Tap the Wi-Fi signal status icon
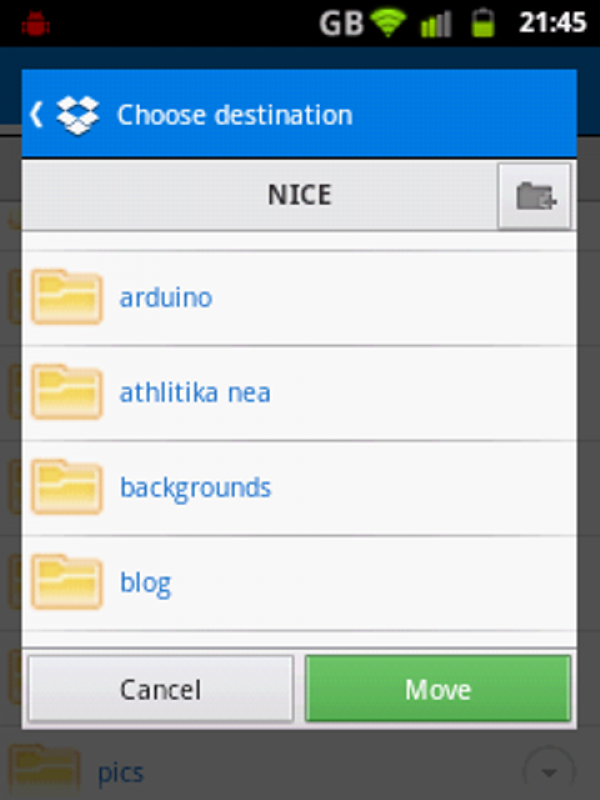This screenshot has height=800, width=600. (x=388, y=23)
